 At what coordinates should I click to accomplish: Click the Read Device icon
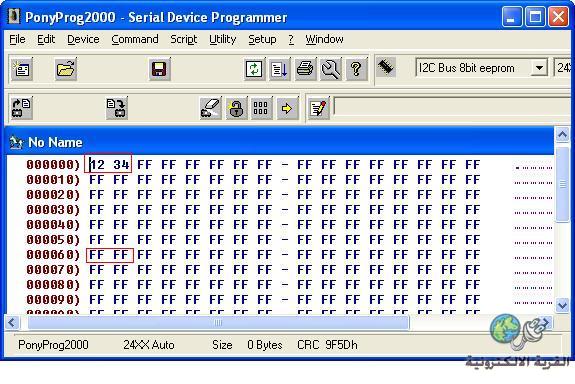[x=21, y=108]
